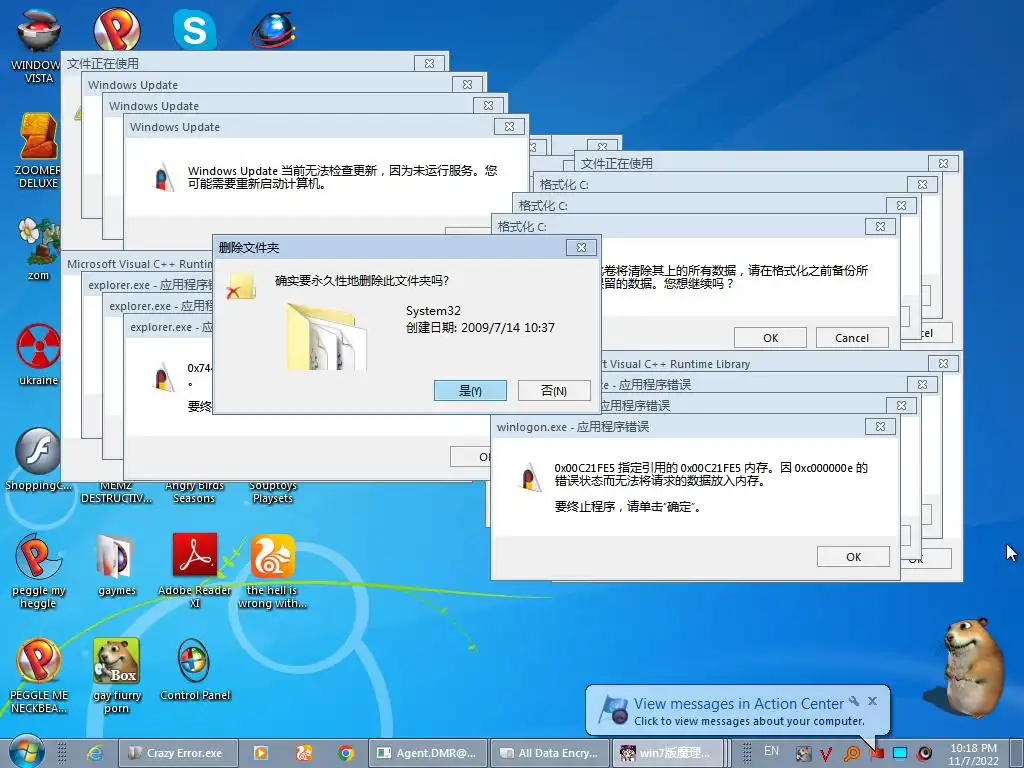Click 否(N) in delete folder dialog
This screenshot has width=1024, height=768.
point(554,391)
